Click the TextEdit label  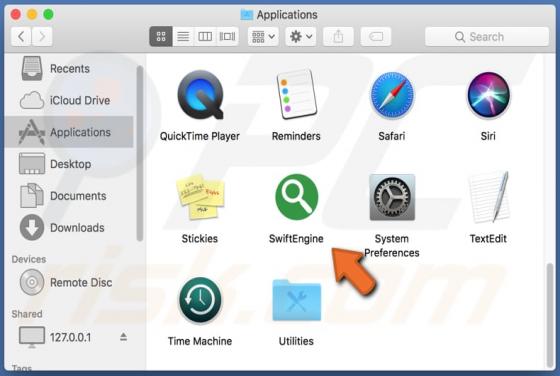(x=488, y=239)
